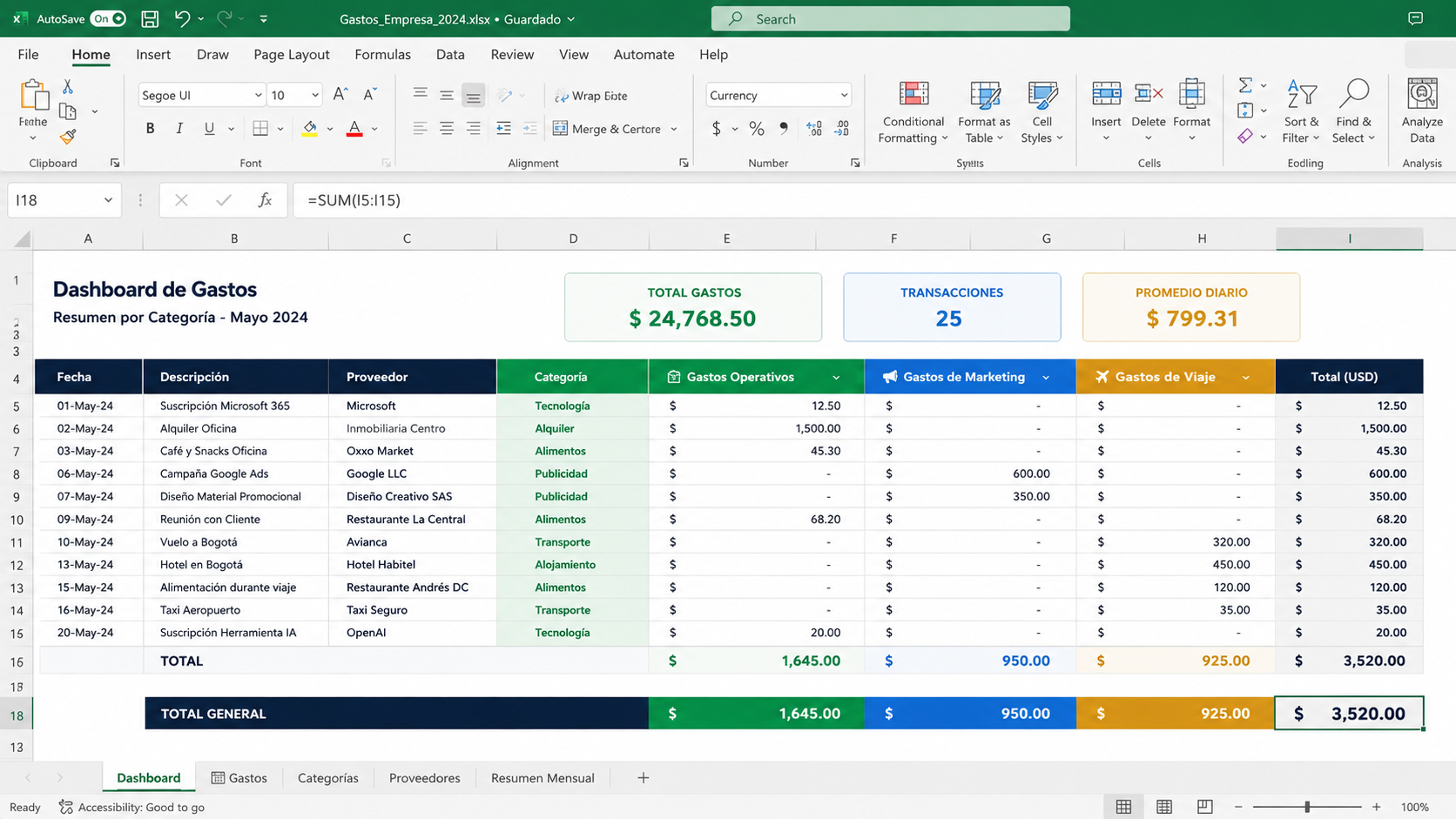
Task: Switch to Page Layout view icon
Action: (x=1164, y=807)
